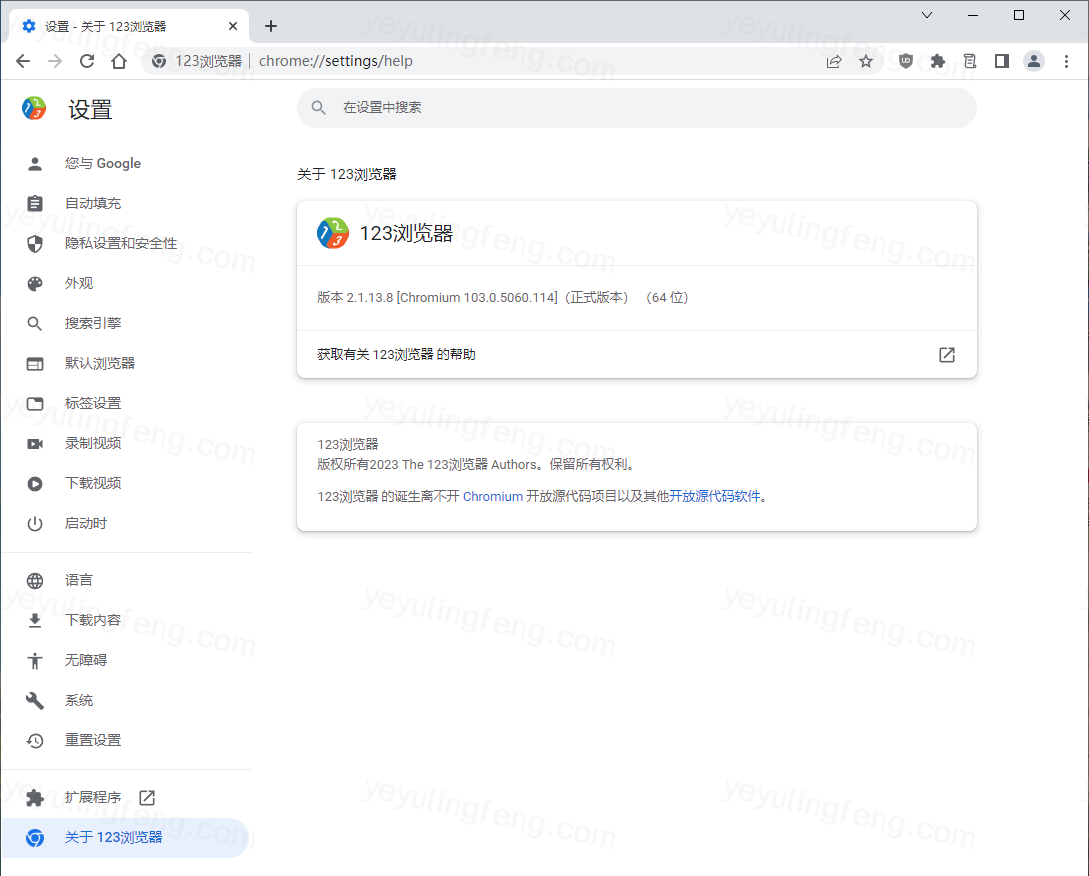Click the external link icon beside 扩展程序
1089x876 pixels.
[147, 798]
